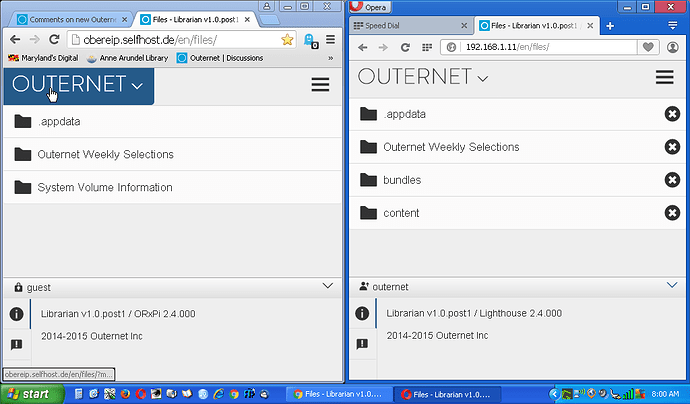Open the hamburger menu in the Chrome Outernet page
Screen dimensions: 690x404
(x=320, y=85)
